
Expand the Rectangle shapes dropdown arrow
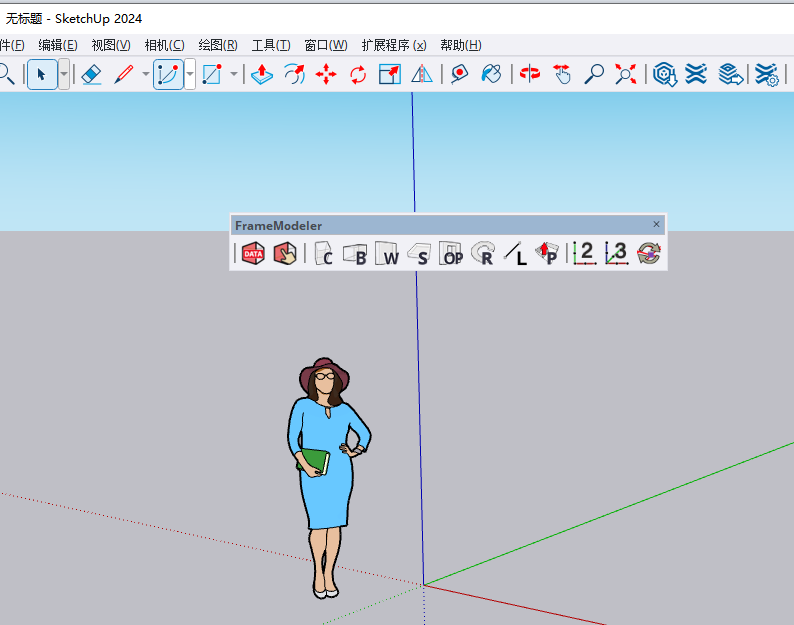coord(234,74)
